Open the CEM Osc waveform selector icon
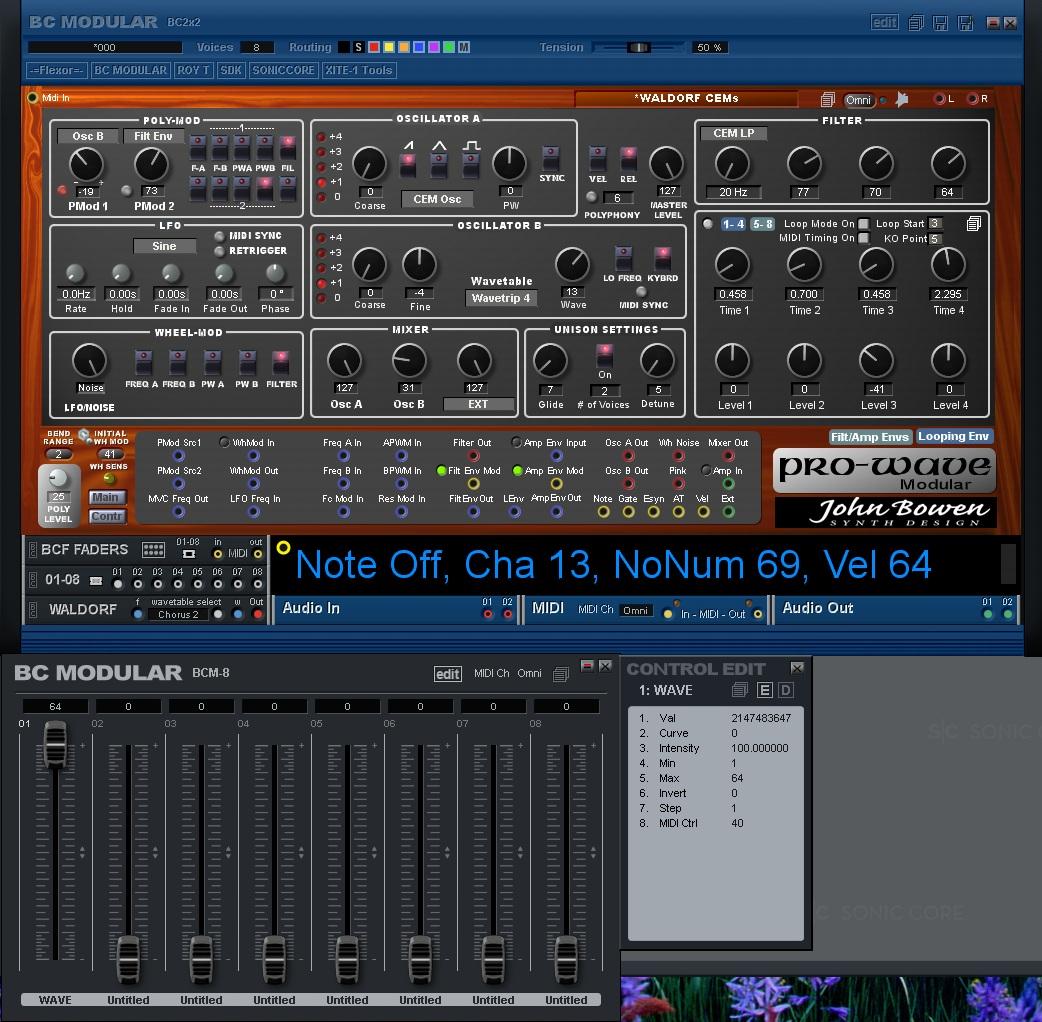This screenshot has height=1022, width=1042. point(437,199)
